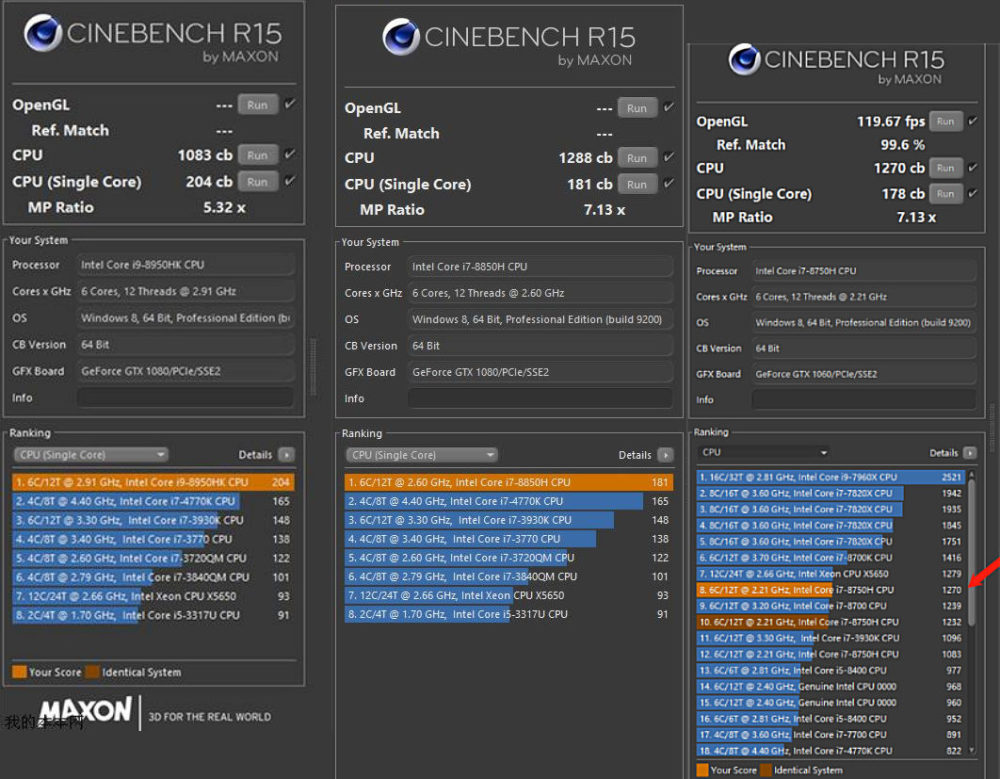This screenshot has width=1000, height=779.
Task: Run the CPU benchmark in the rightmost window
Action: pyautogui.click(x=945, y=168)
